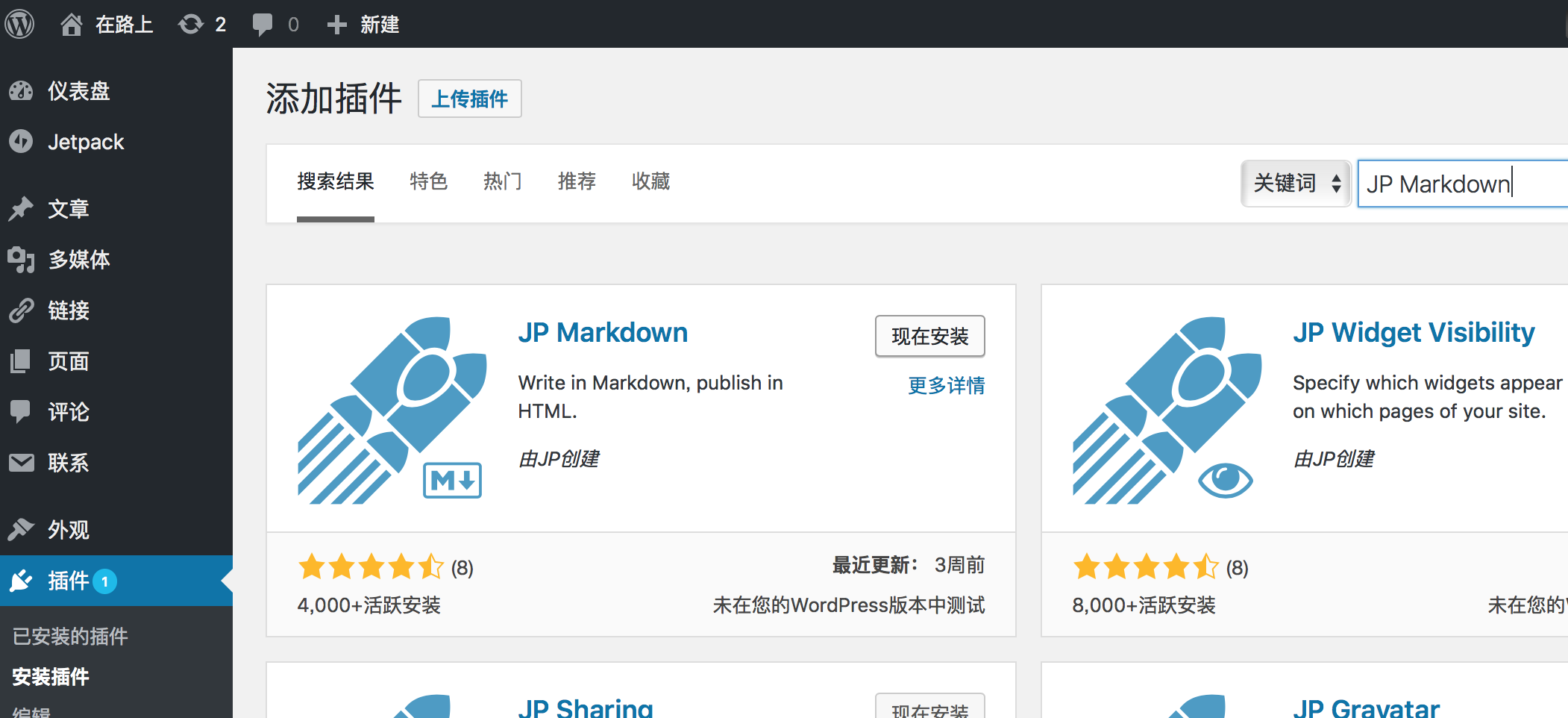
Task: Click 最近更新: 3周前 text
Action: point(909,565)
